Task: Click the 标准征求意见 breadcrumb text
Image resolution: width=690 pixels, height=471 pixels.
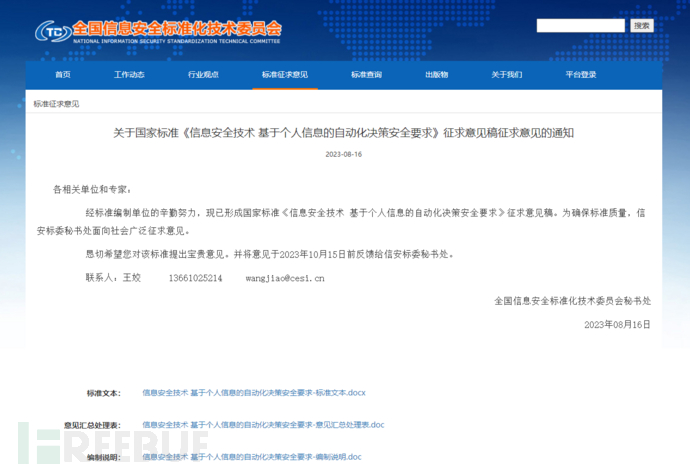Action: pyautogui.click(x=56, y=104)
